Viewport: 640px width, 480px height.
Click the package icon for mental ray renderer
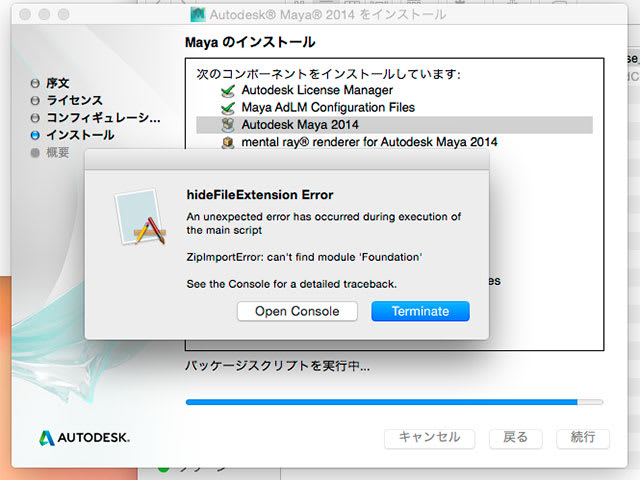point(228,142)
